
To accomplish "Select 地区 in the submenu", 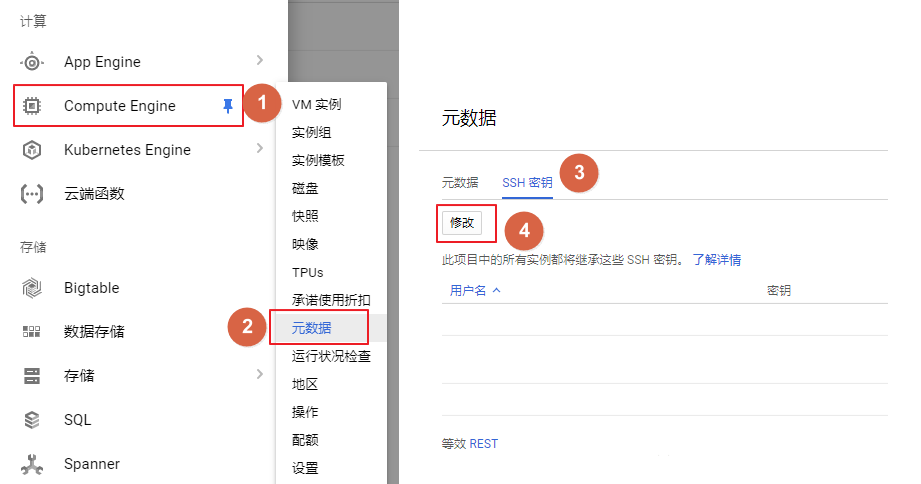I will pos(305,384).
